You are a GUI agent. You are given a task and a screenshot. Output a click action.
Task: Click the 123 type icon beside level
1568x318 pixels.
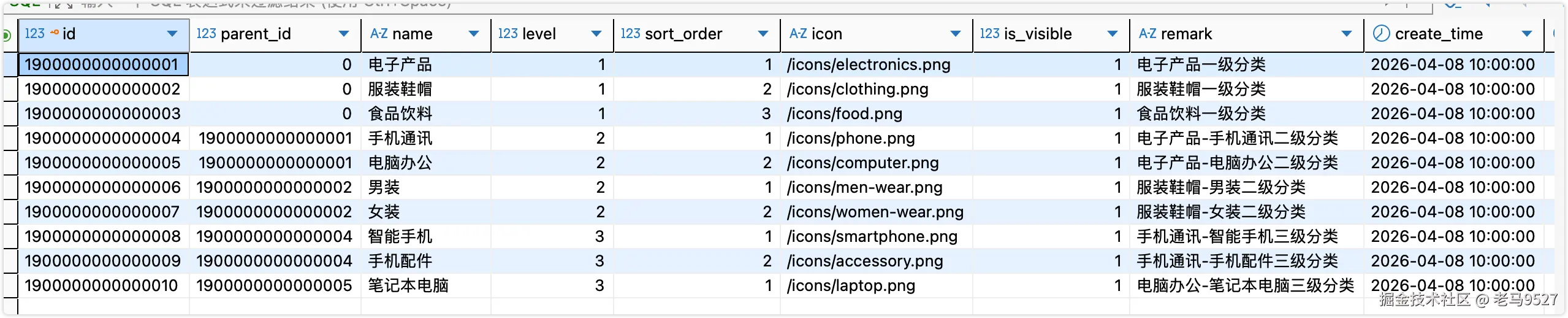tap(508, 34)
